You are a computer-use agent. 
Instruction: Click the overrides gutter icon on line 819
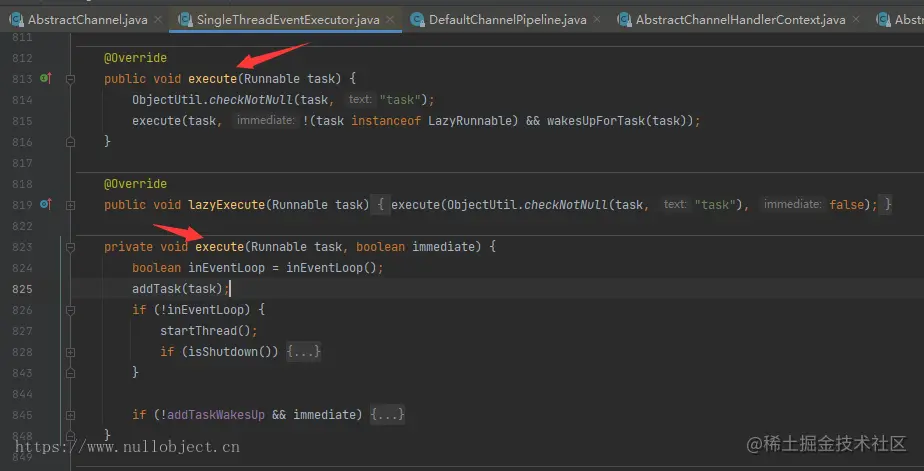(x=45, y=205)
